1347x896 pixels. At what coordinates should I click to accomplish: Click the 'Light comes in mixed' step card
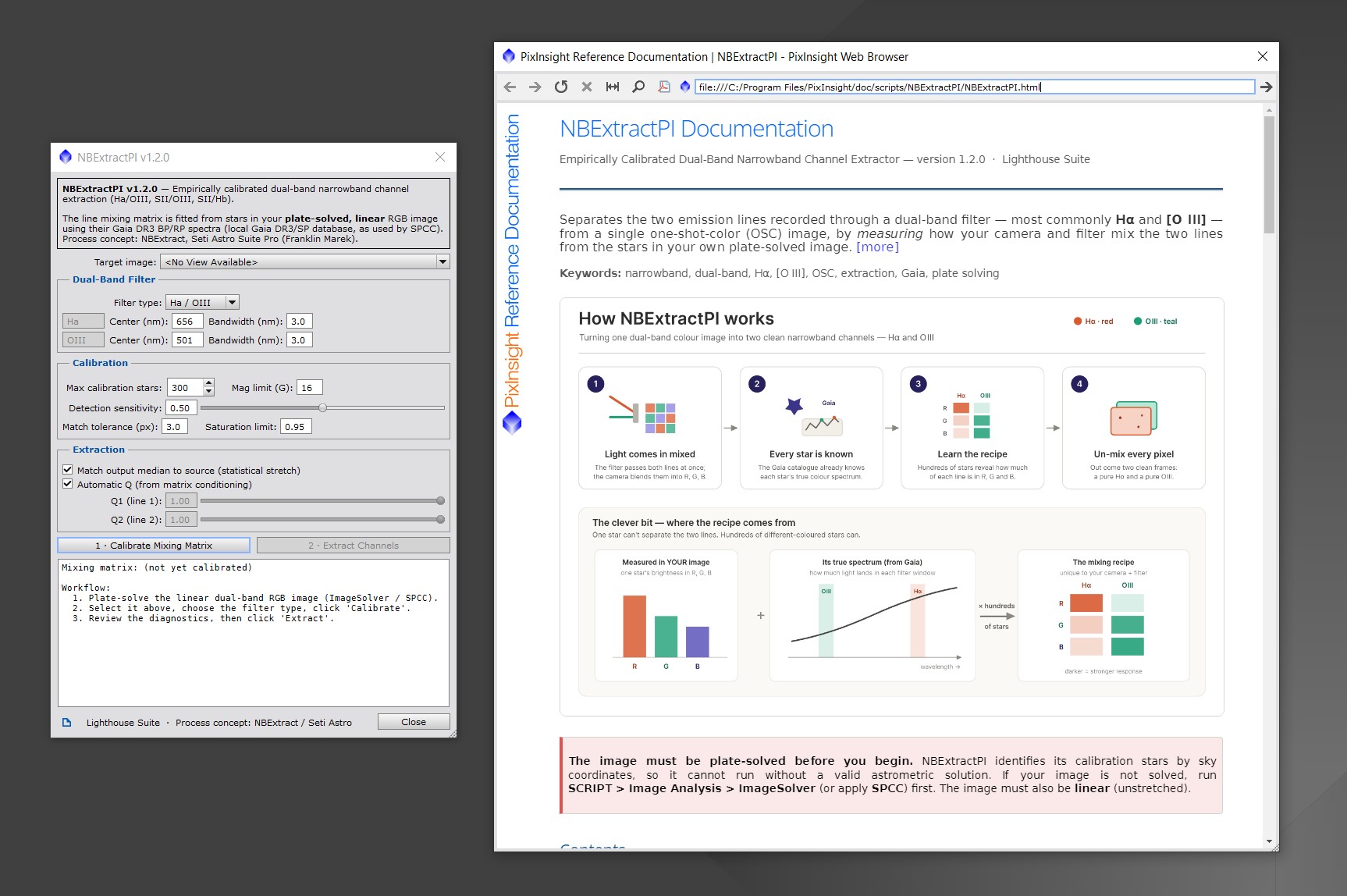(x=649, y=428)
